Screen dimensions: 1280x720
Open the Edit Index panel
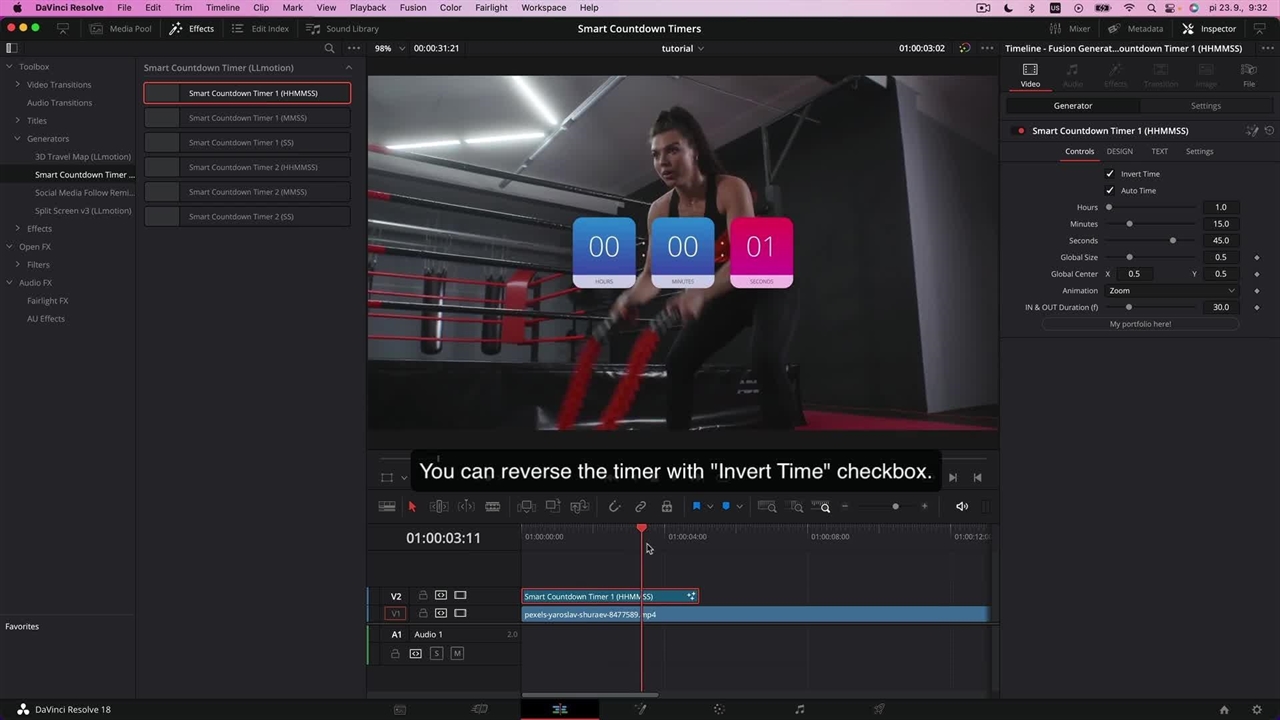pyautogui.click(x=260, y=29)
